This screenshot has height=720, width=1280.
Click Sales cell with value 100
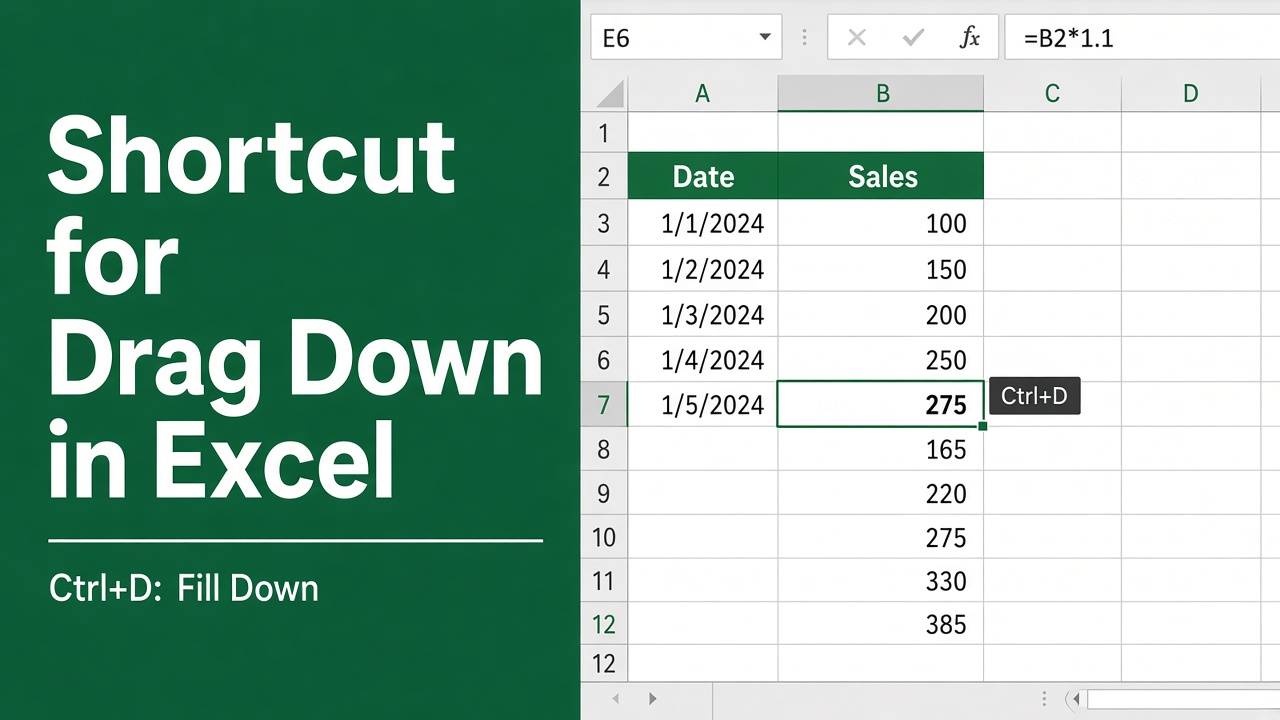[881, 223]
